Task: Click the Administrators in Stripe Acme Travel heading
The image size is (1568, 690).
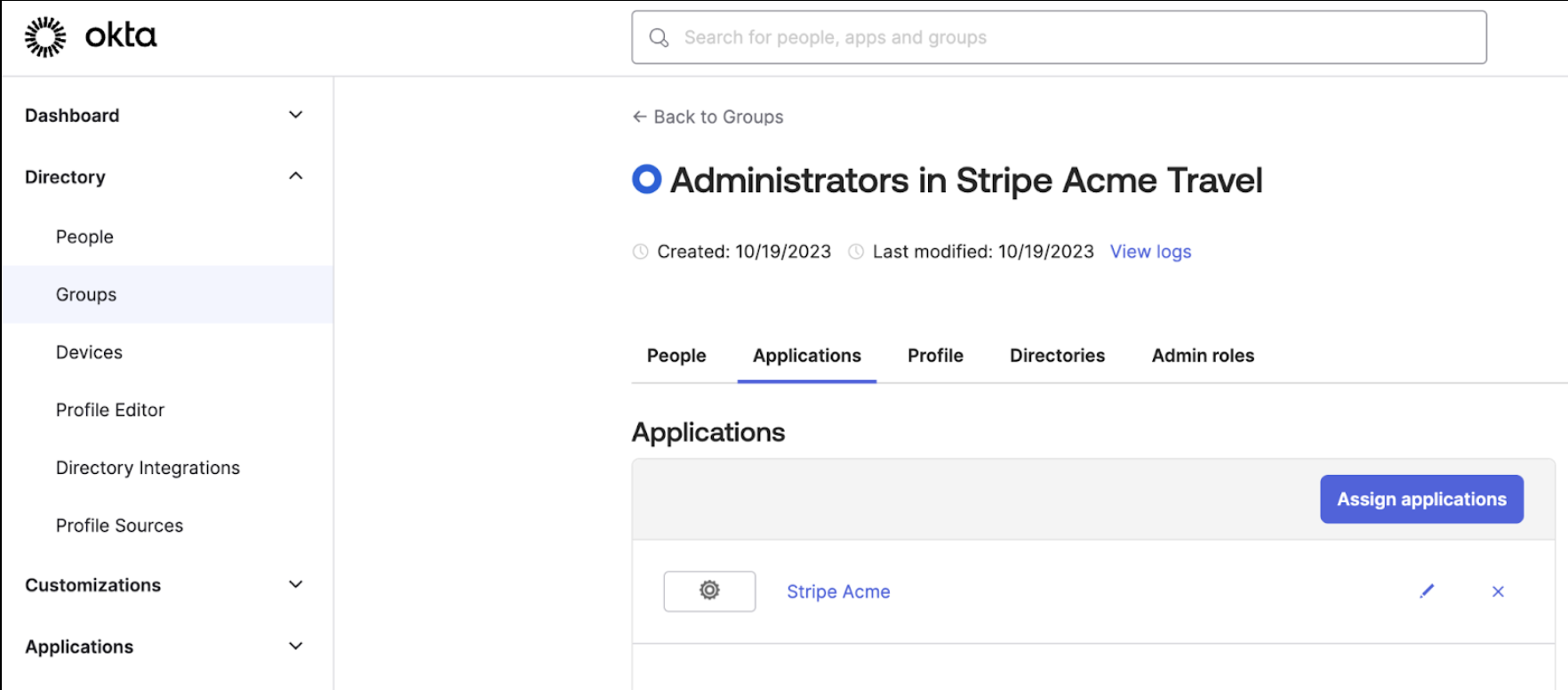Action: (966, 181)
